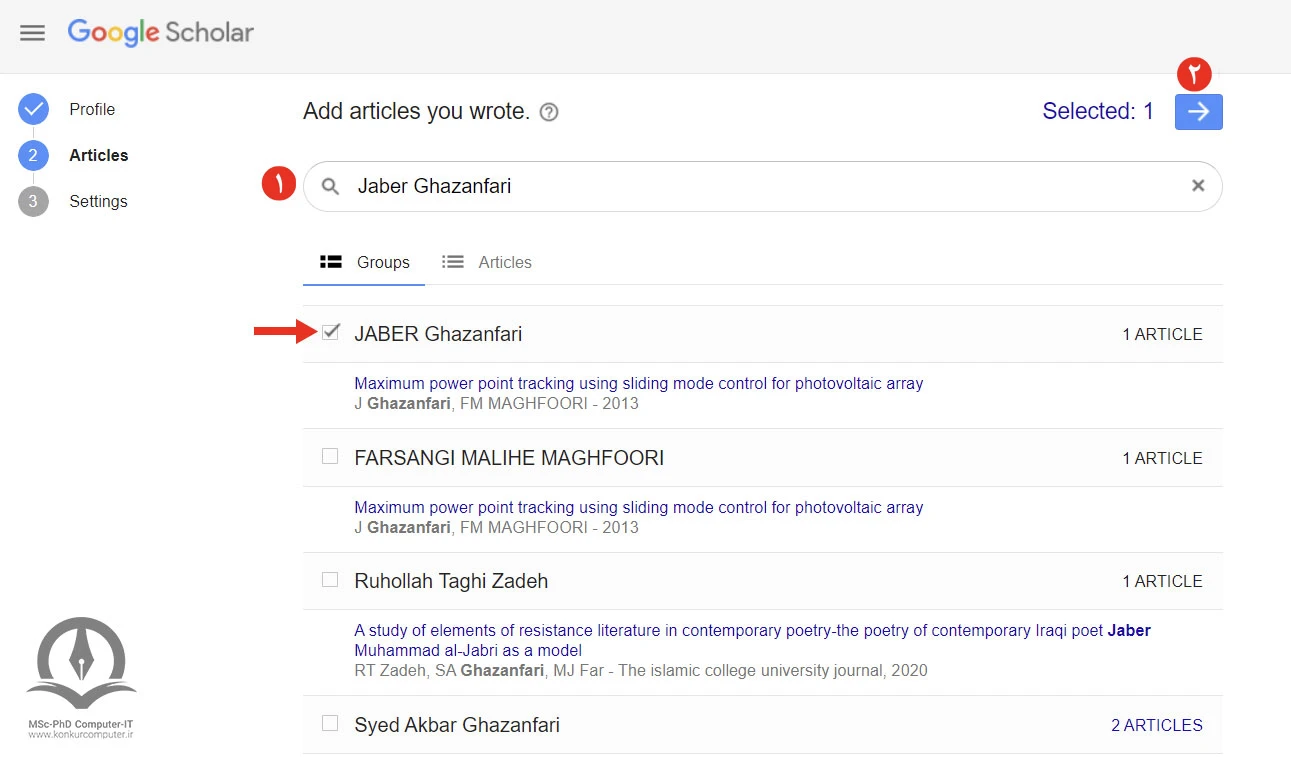Click the Settings step number 3 circle
Viewport: 1291px width, 757px height.
tap(33, 202)
